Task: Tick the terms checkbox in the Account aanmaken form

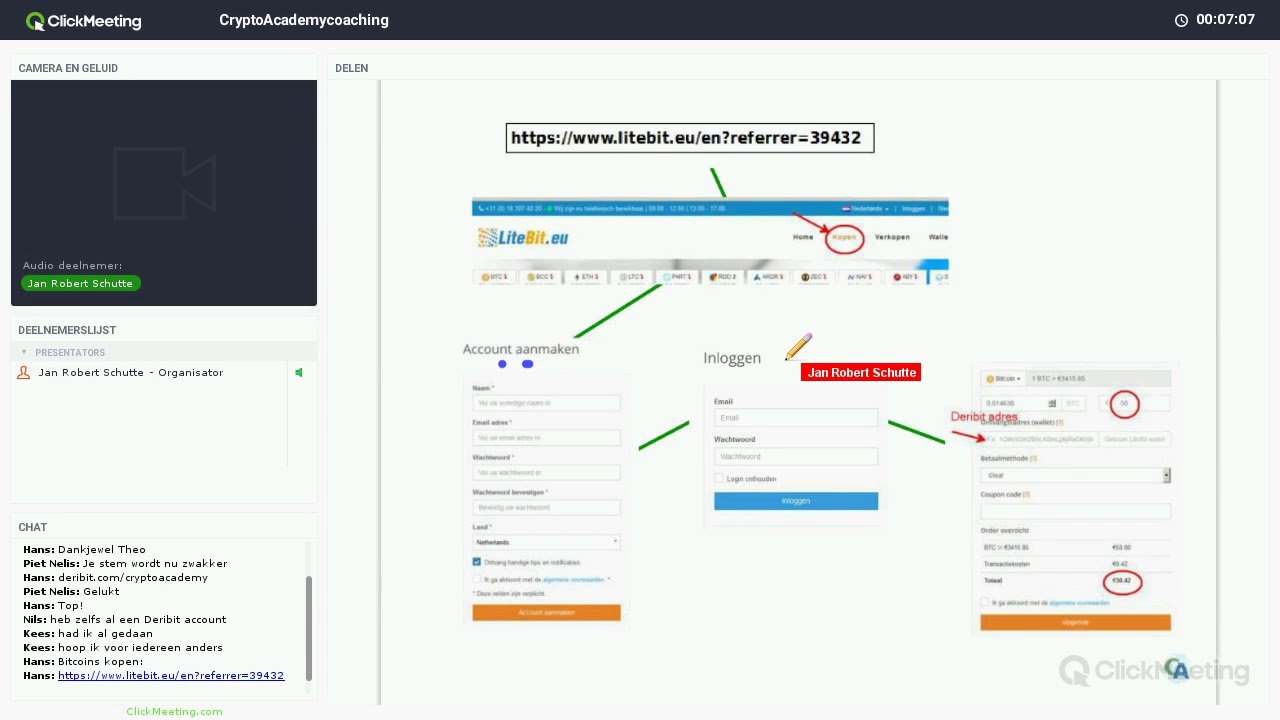Action: pos(477,579)
